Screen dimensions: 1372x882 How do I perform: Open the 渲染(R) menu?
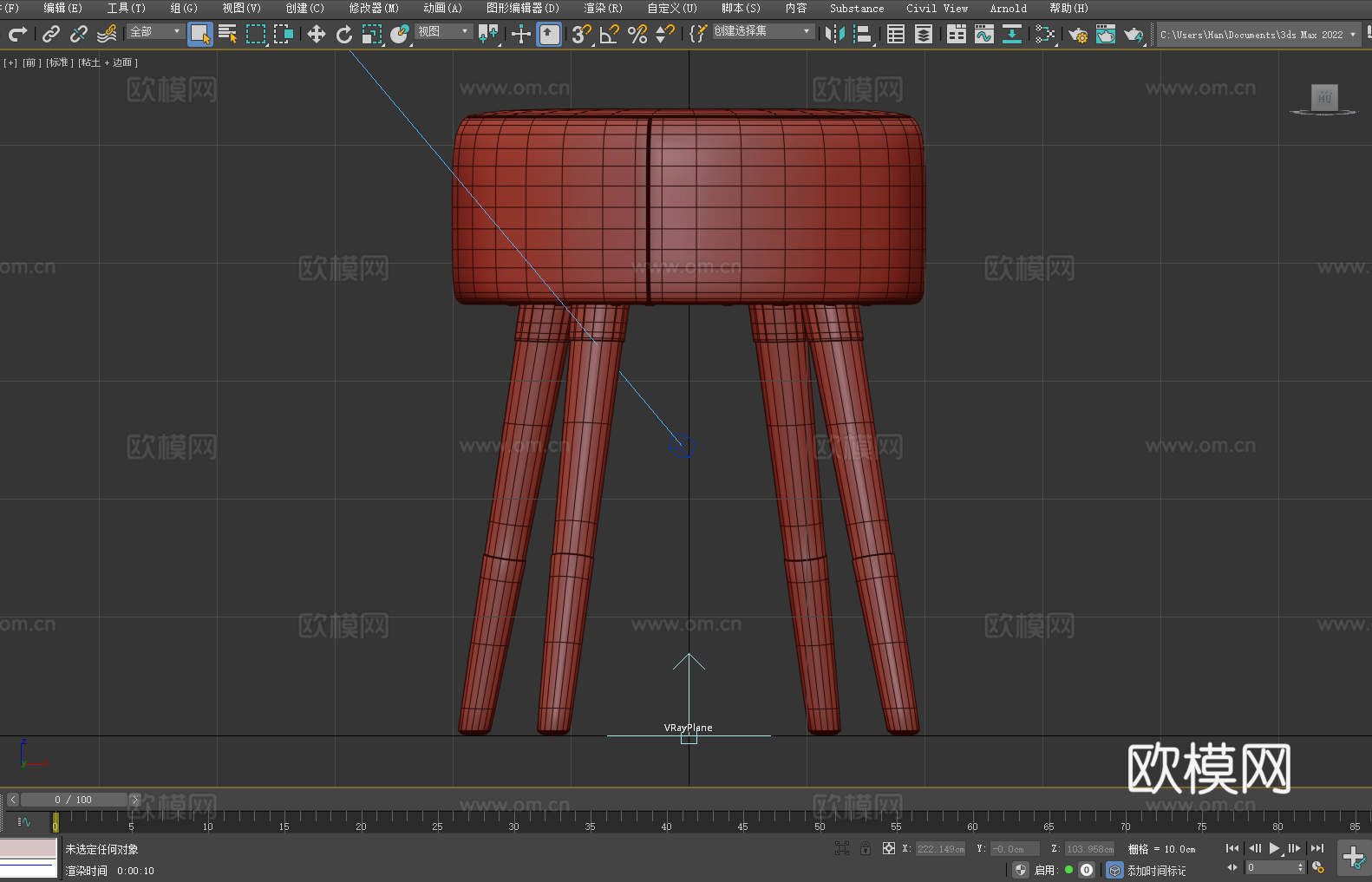603,8
